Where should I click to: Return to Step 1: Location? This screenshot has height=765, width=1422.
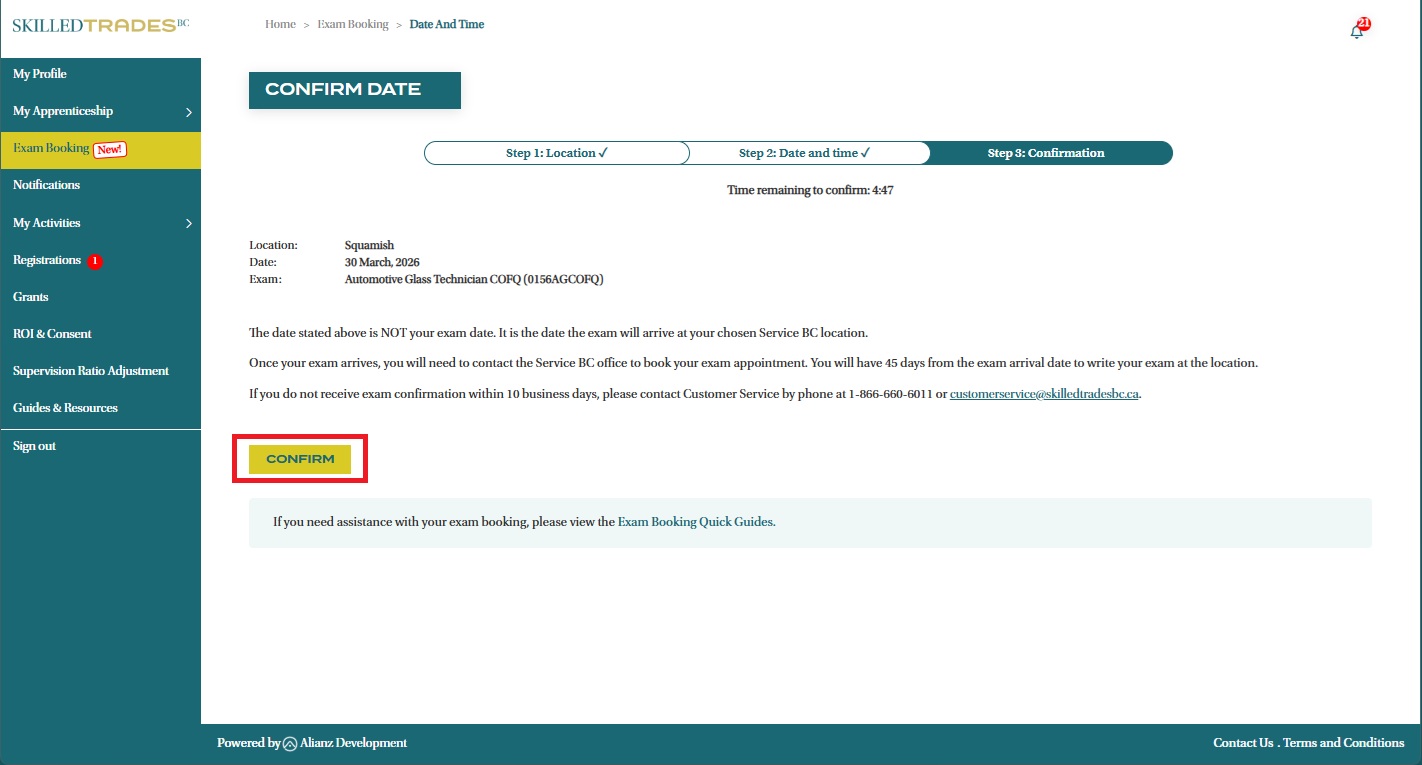(557, 153)
